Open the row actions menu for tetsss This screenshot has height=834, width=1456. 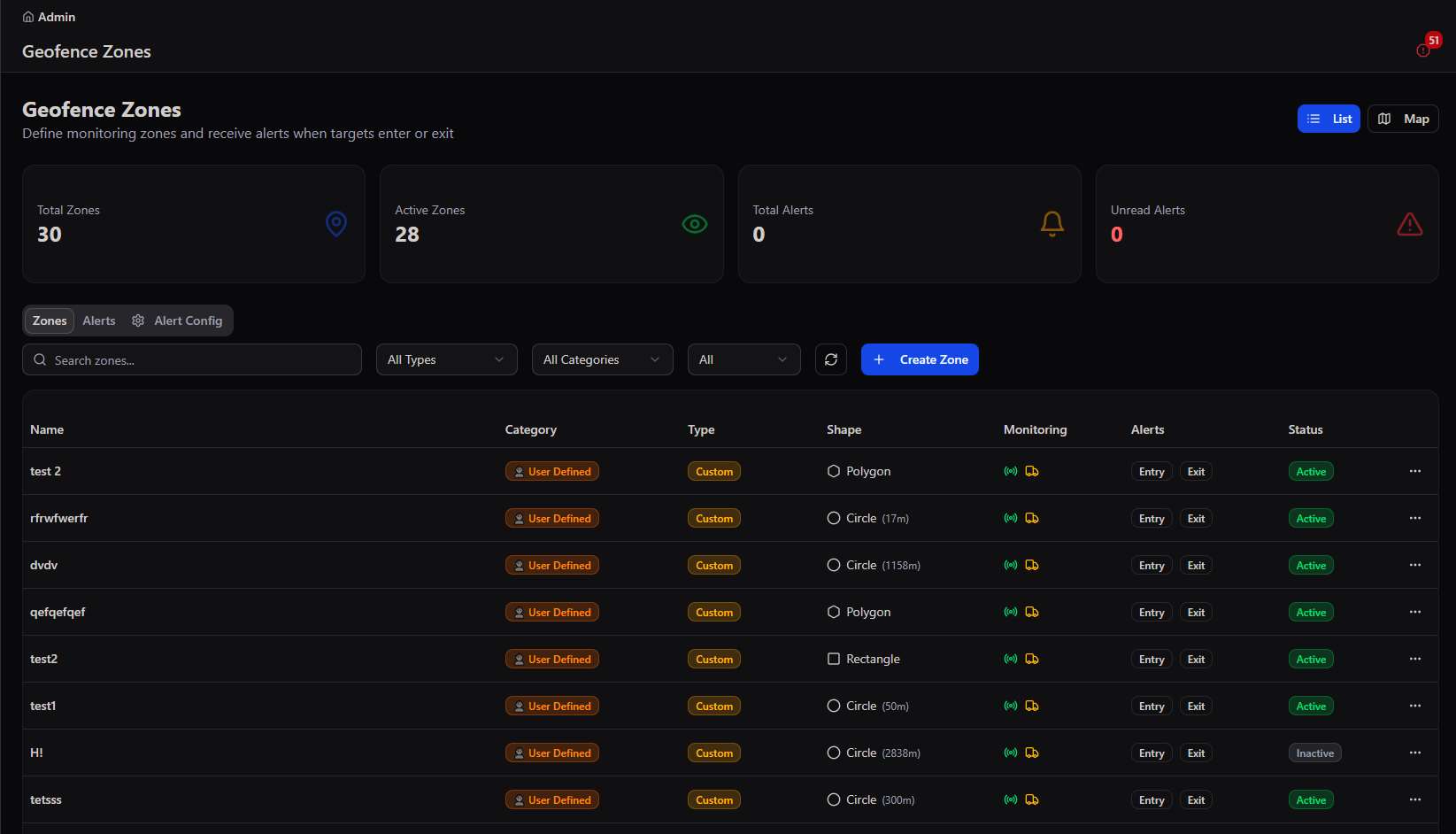[1415, 799]
